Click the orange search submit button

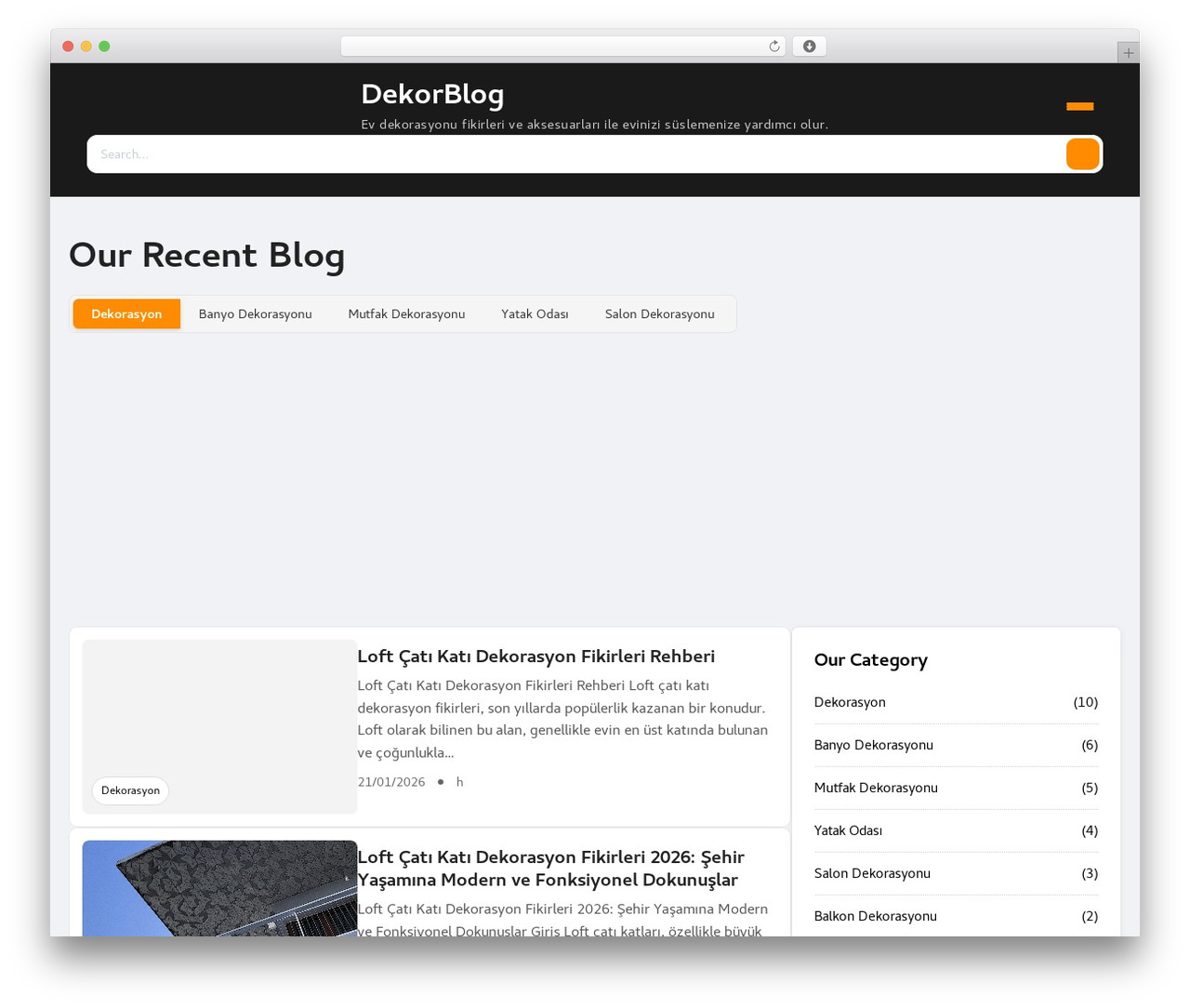(1082, 154)
